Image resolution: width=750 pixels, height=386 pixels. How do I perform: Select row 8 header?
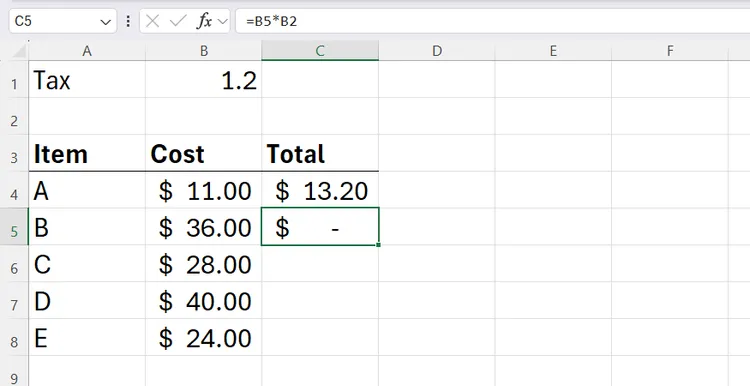pos(14,337)
